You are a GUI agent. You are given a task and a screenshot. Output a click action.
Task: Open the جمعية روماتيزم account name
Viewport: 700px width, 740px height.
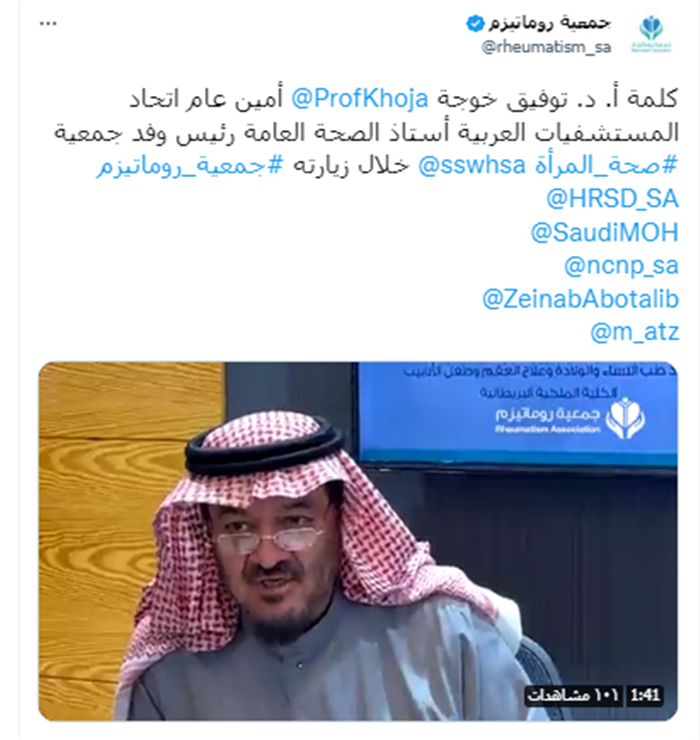point(549,23)
